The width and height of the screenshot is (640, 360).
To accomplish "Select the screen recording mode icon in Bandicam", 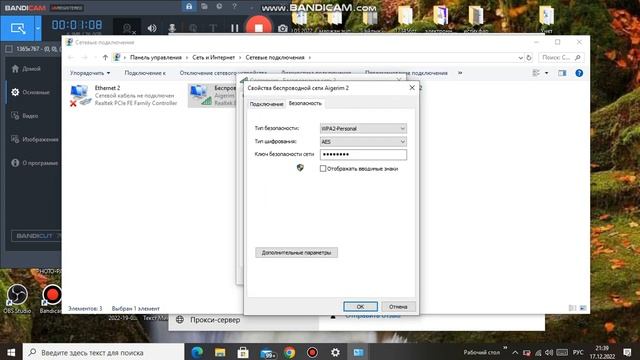I will click(18, 28).
